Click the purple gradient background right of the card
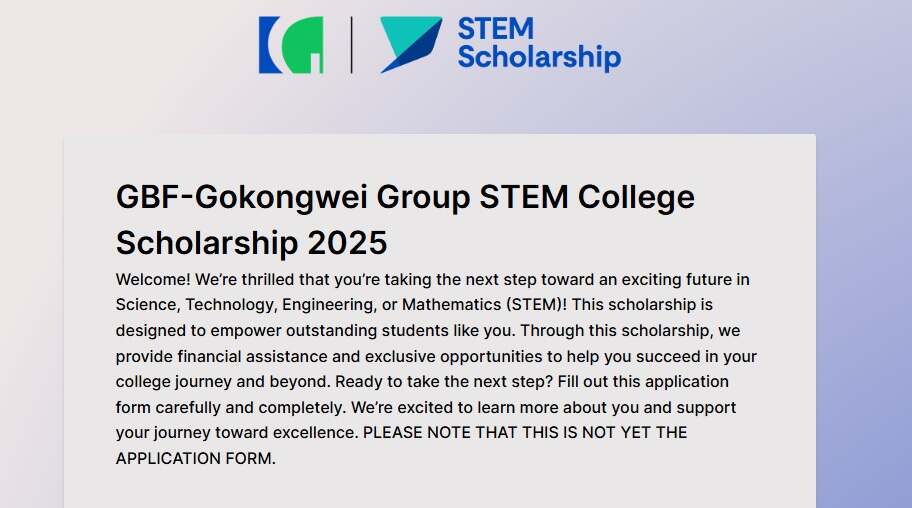Image resolution: width=912 pixels, height=508 pixels. click(864, 320)
